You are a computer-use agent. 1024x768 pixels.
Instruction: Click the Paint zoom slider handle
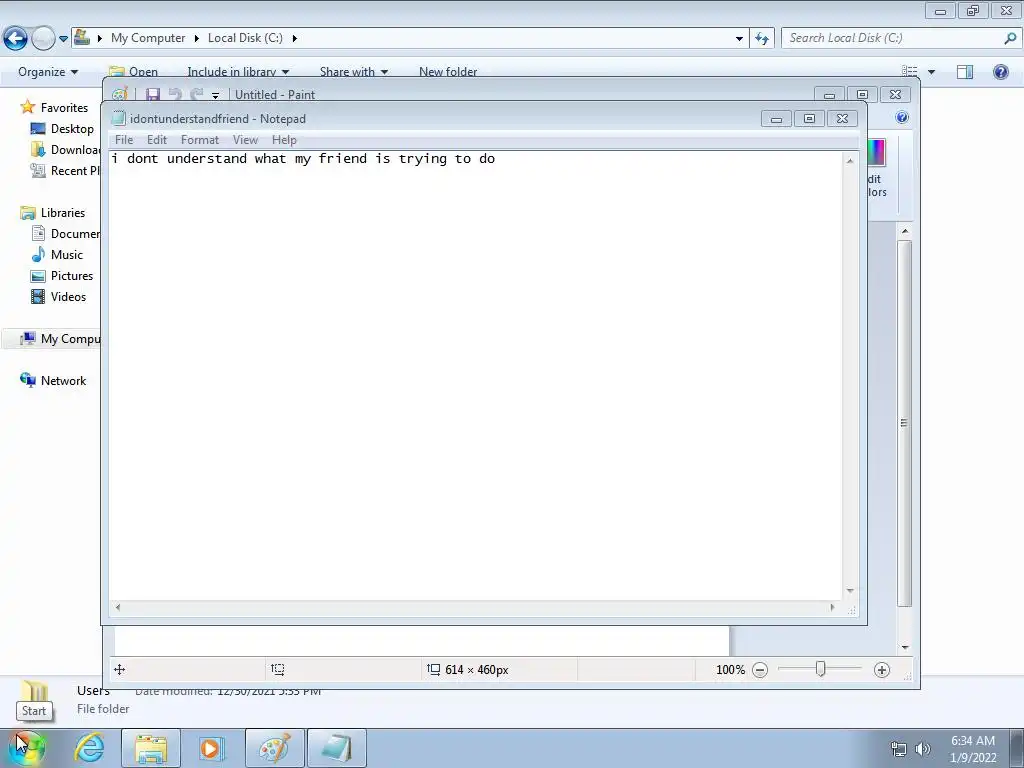[821, 669]
